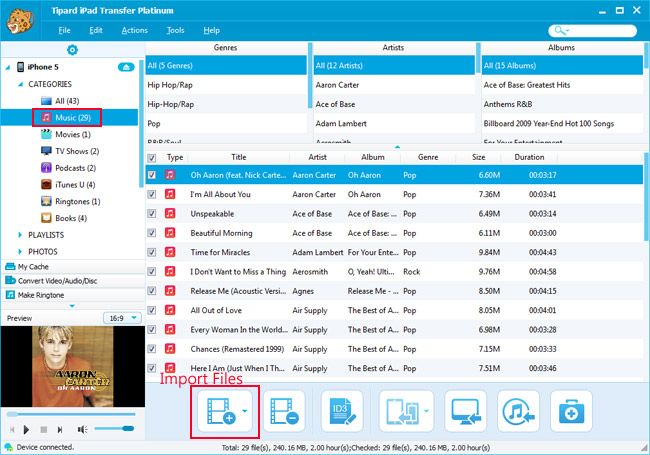Image resolution: width=650 pixels, height=455 pixels.
Task: Click the export to PC monitor icon
Action: pos(466,411)
